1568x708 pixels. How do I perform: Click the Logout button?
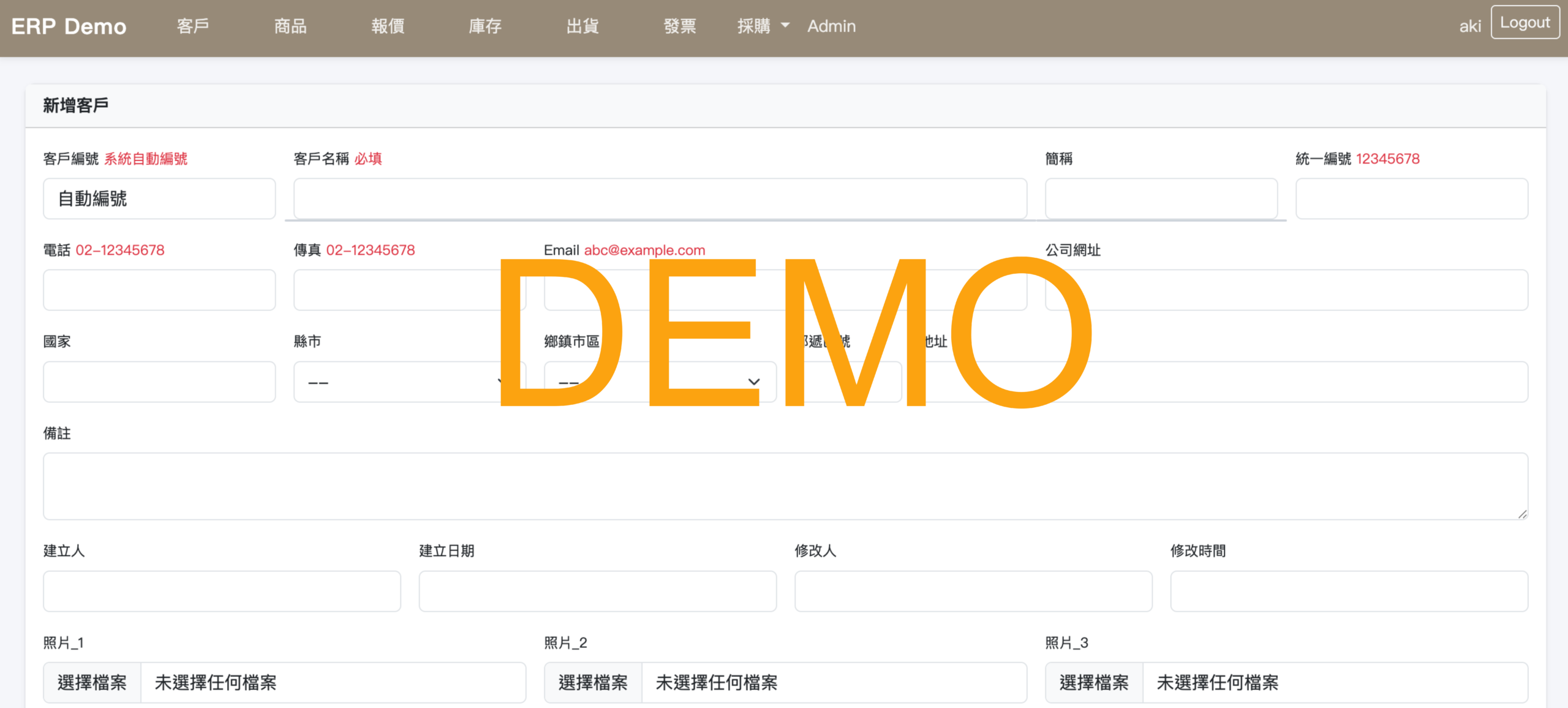[x=1525, y=23]
